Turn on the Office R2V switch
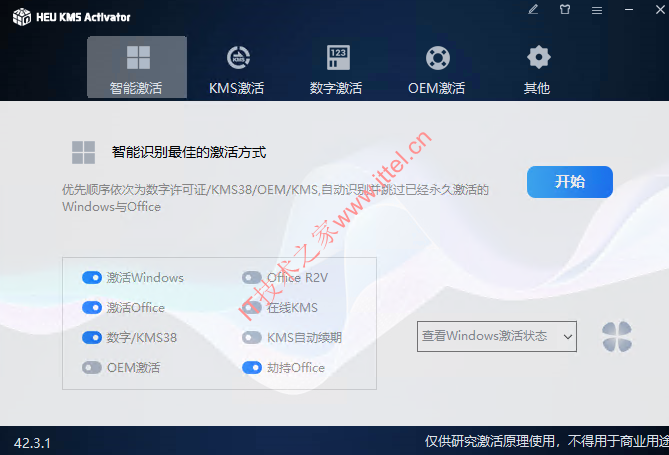The width and height of the screenshot is (669, 455). [252, 278]
